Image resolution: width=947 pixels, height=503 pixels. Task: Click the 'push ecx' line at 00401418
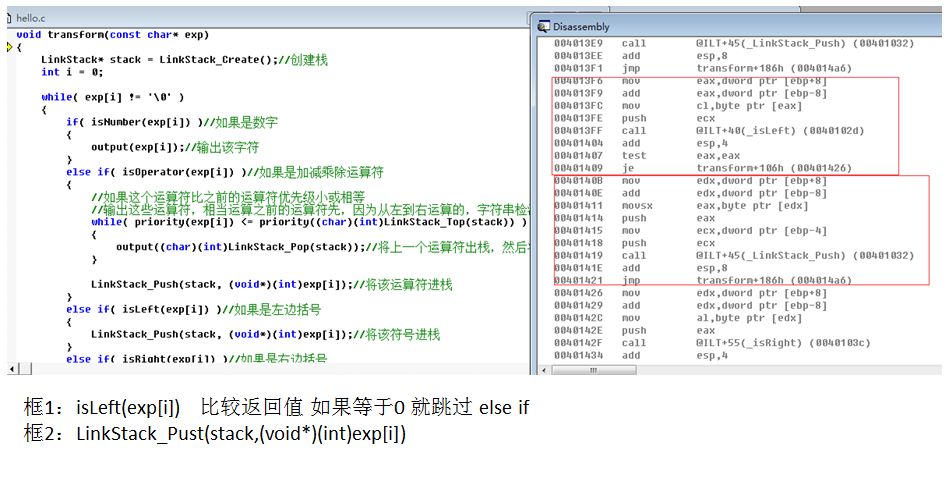point(635,243)
